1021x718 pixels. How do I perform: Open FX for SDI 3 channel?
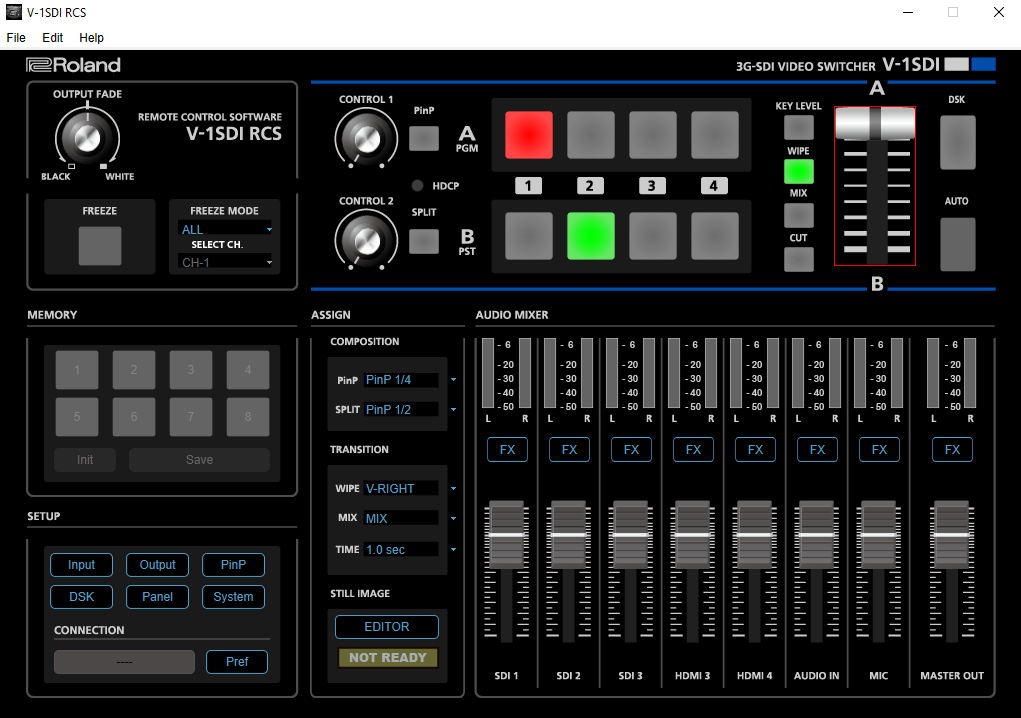coord(632,450)
